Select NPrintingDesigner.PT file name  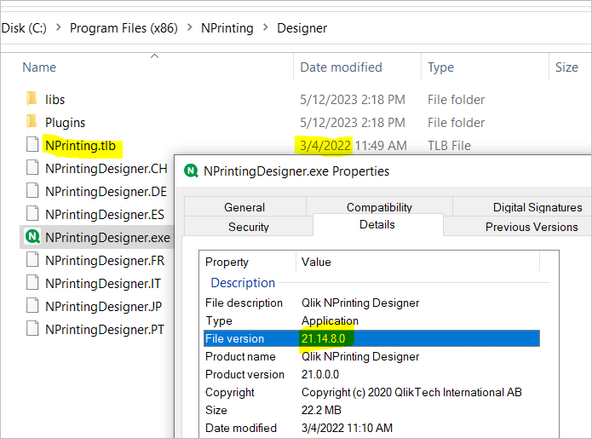point(105,330)
